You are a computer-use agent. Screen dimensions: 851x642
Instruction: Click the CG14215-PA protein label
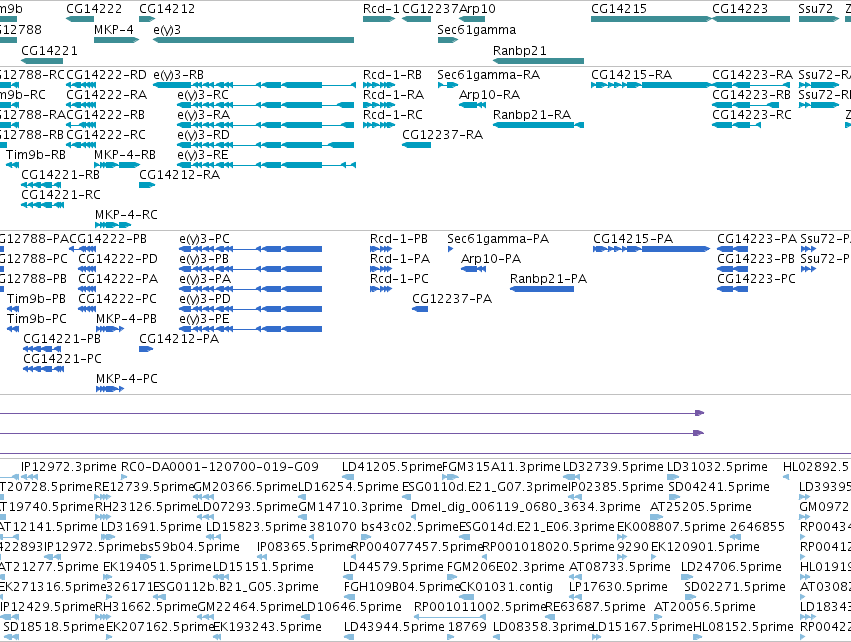click(x=633, y=239)
